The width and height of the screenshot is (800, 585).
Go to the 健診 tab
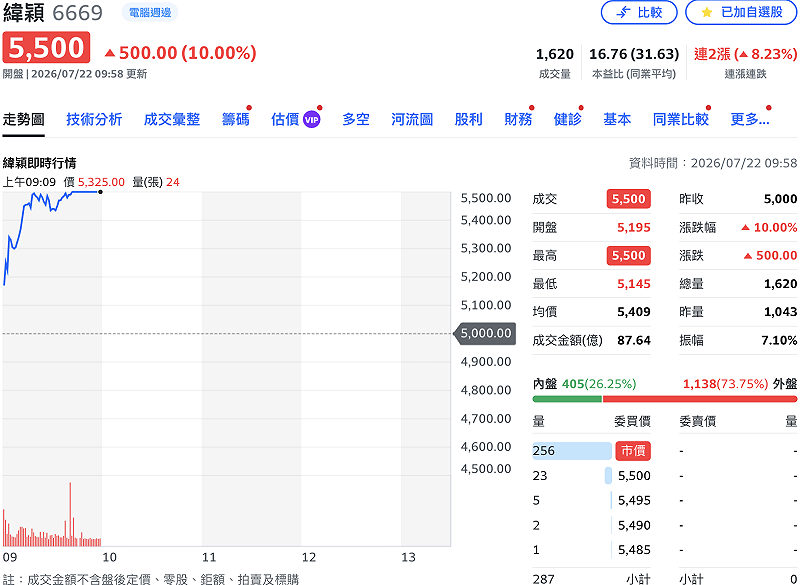567,119
